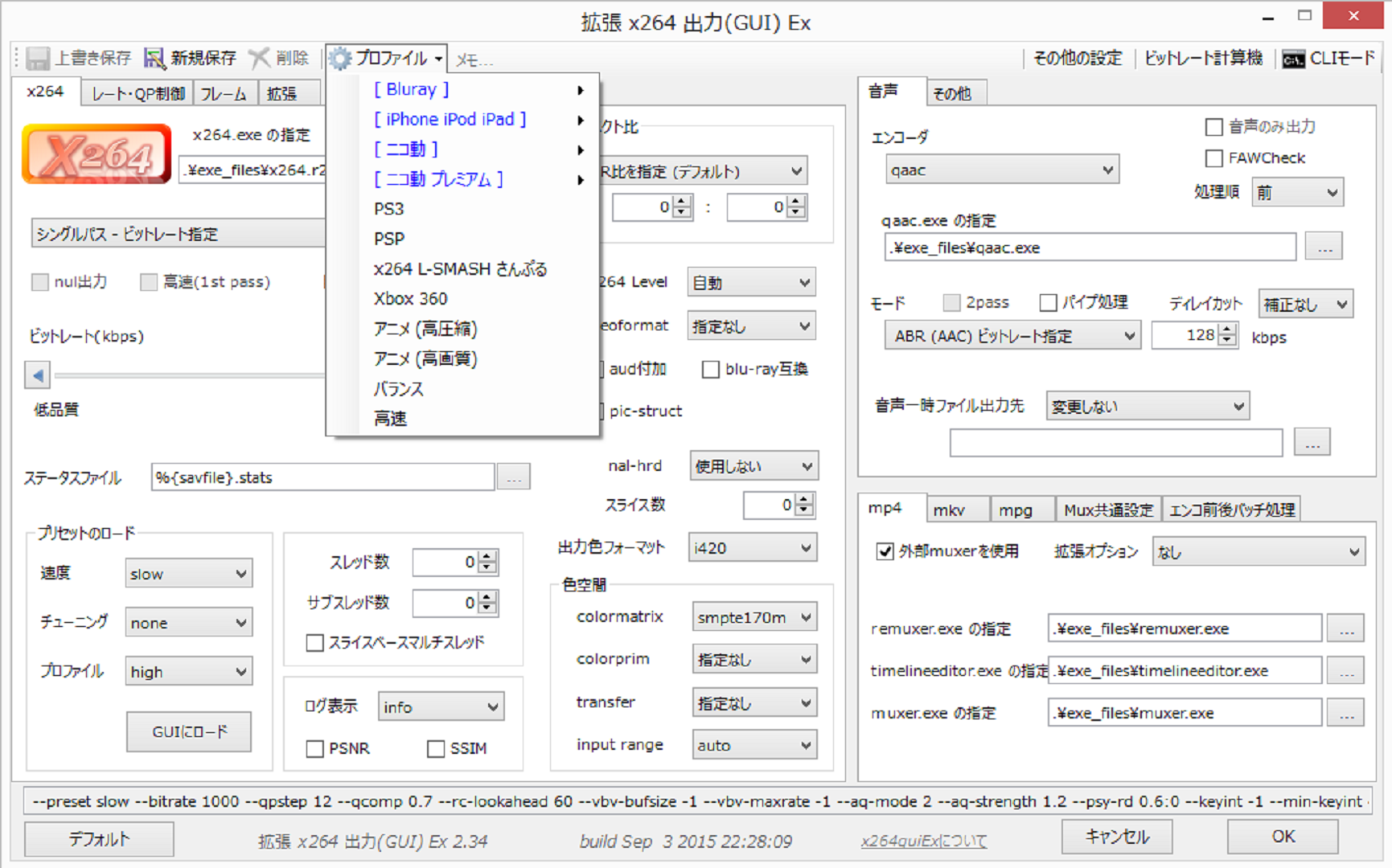Uncheck 外部muxerを使用 checkbox

[x=885, y=551]
